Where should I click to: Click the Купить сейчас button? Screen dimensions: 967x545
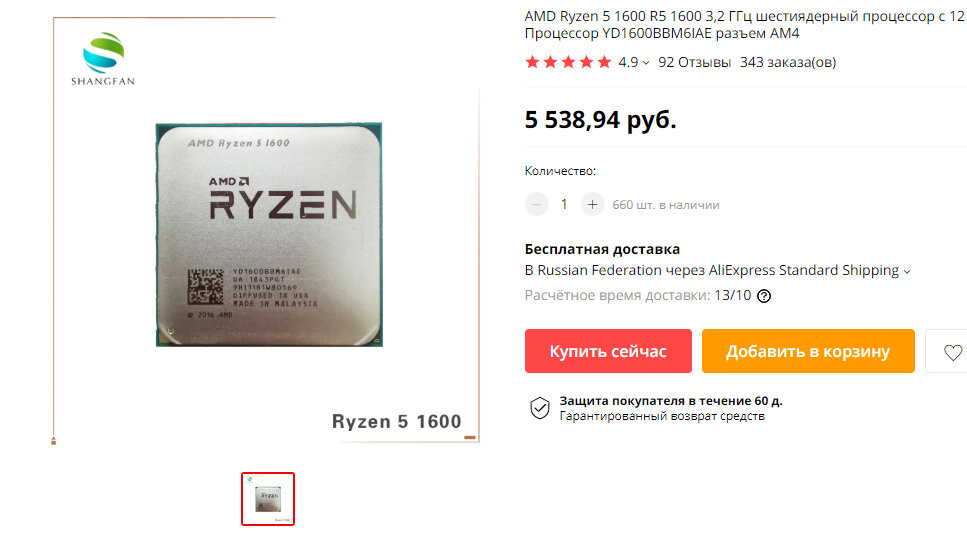click(608, 351)
